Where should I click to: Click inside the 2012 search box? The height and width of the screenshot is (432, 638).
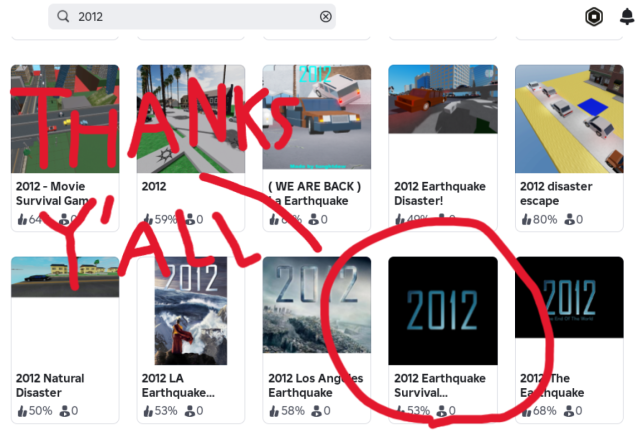192,17
